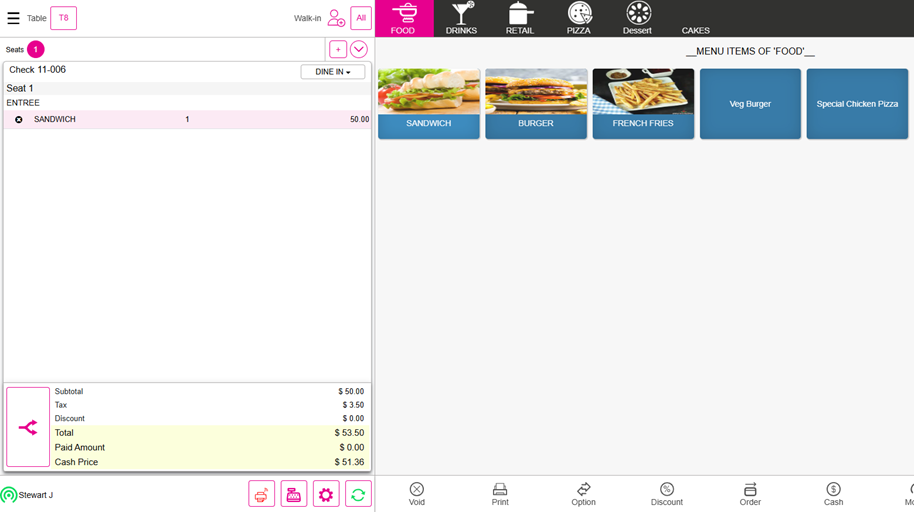Expand the seats chevron down circle

tap(359, 49)
